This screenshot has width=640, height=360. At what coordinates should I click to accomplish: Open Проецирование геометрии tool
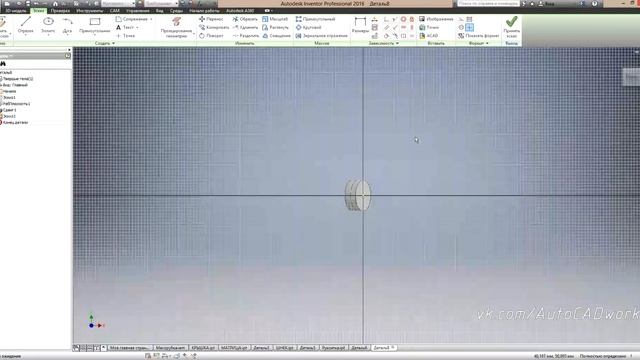[x=176, y=27]
